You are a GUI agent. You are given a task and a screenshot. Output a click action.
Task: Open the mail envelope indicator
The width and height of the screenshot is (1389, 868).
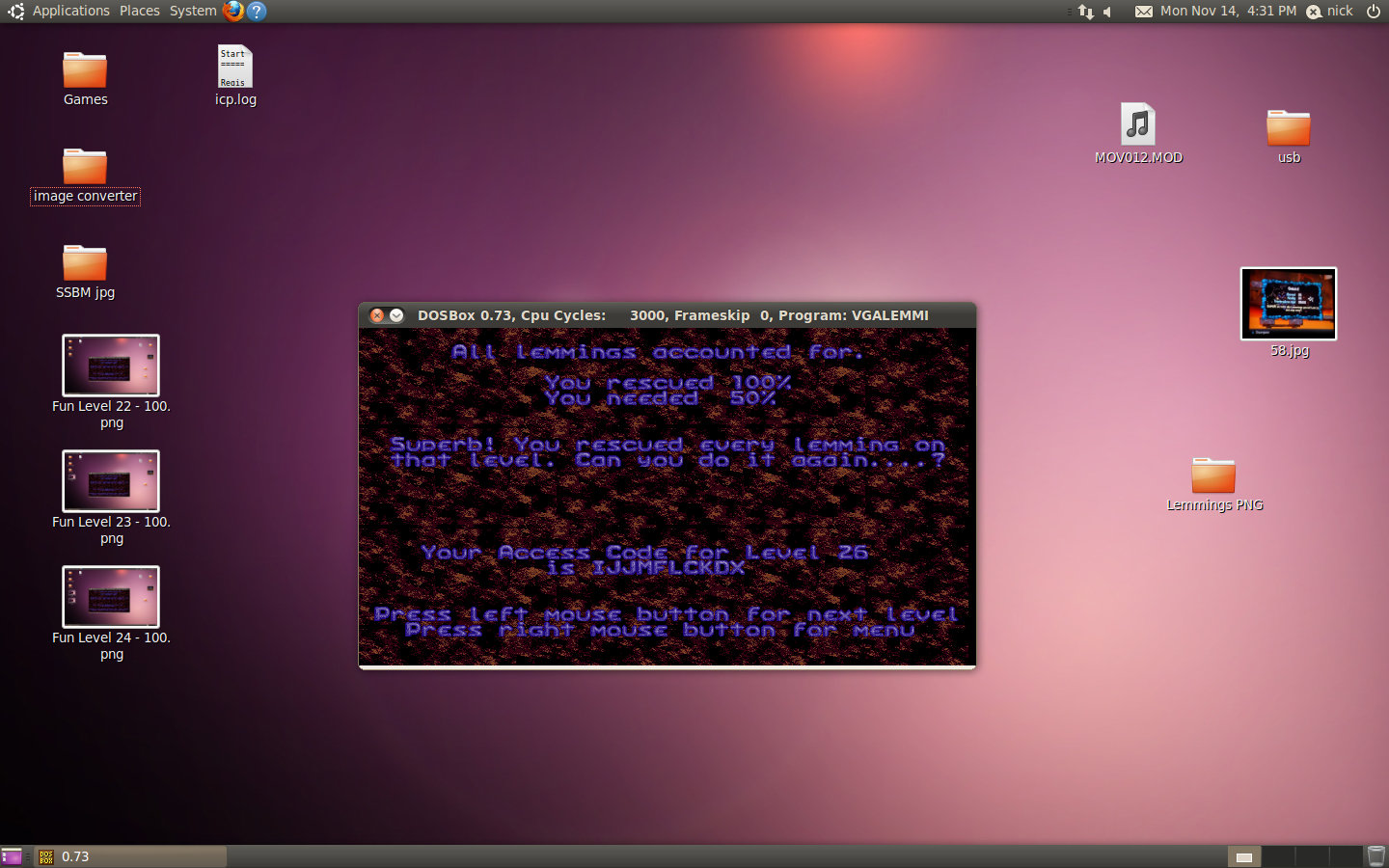click(x=1143, y=12)
